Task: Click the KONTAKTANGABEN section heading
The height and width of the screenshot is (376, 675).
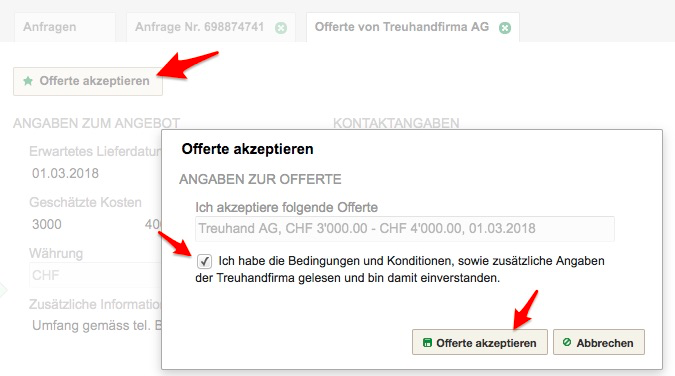Action: click(x=396, y=123)
